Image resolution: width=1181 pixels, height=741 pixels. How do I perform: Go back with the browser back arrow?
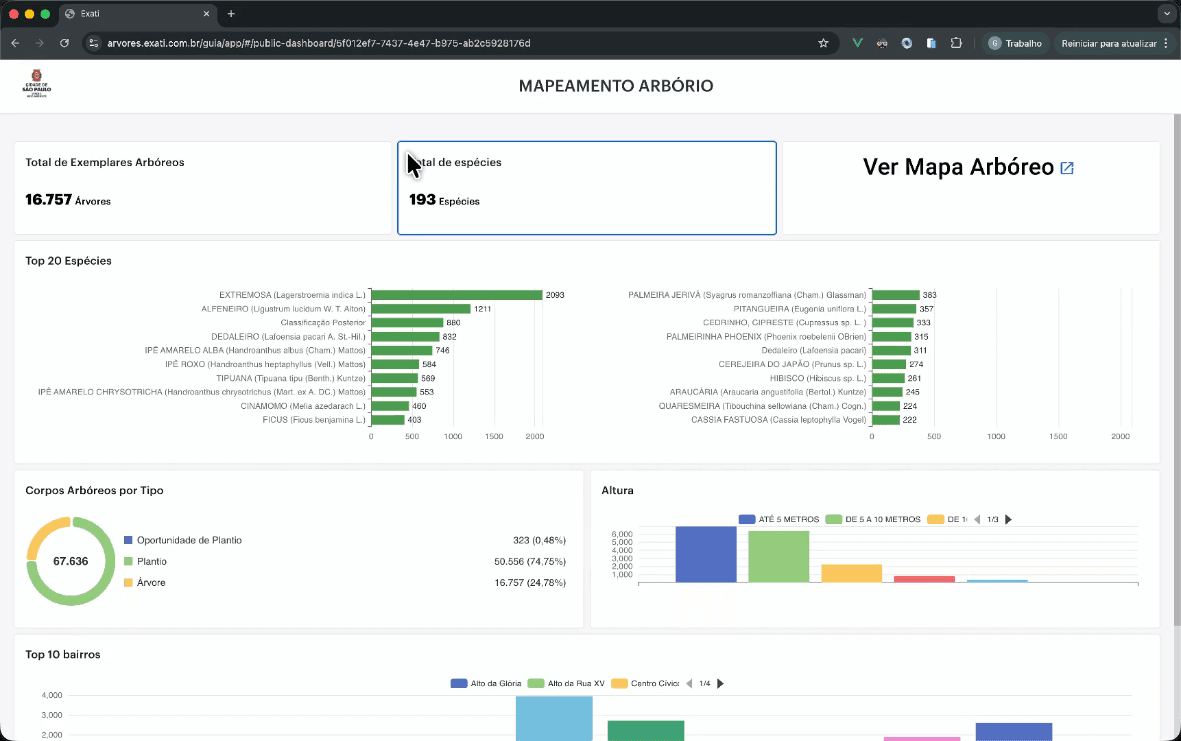(x=15, y=44)
